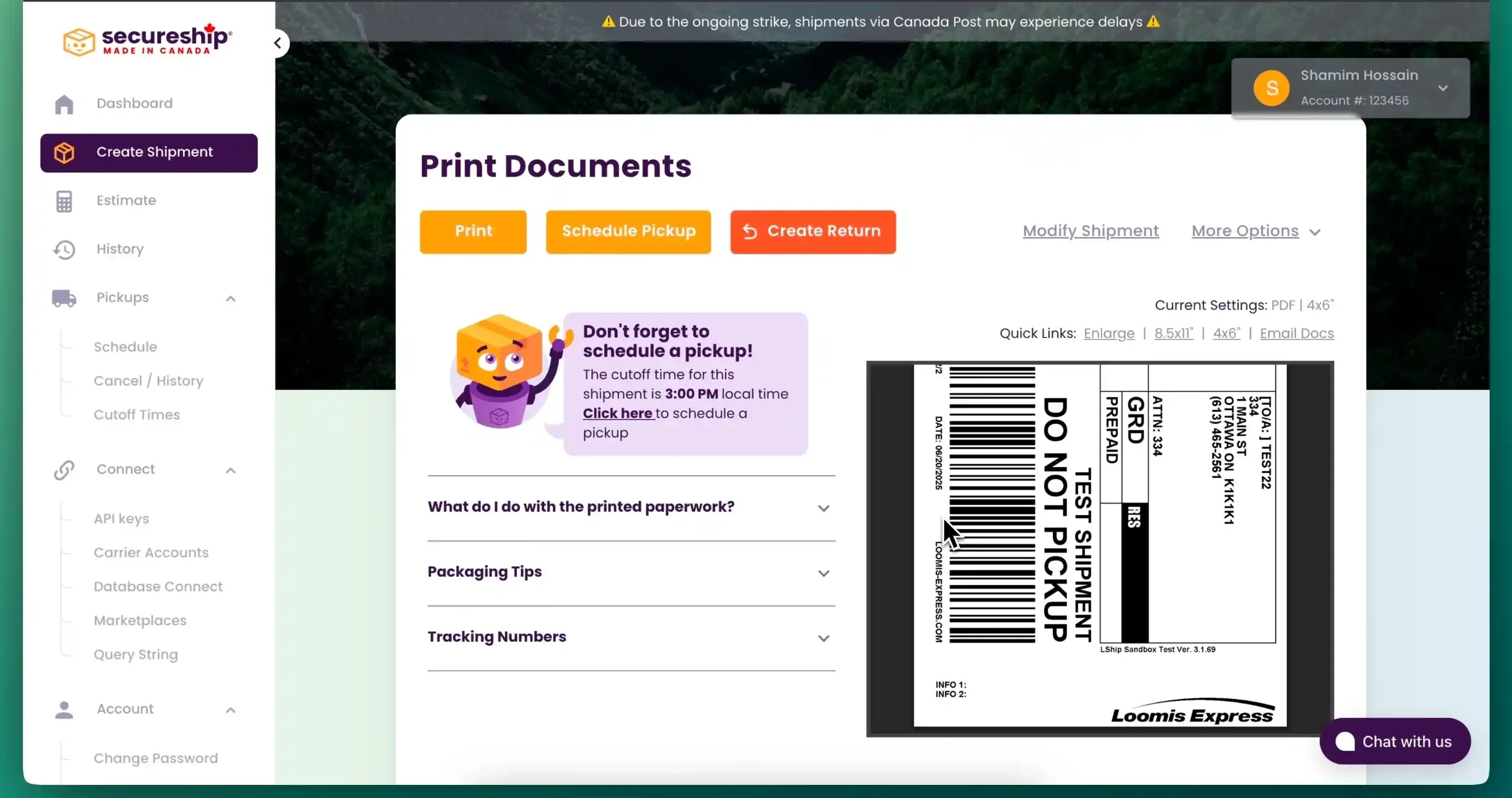Click the Connect chain-link icon

64,470
